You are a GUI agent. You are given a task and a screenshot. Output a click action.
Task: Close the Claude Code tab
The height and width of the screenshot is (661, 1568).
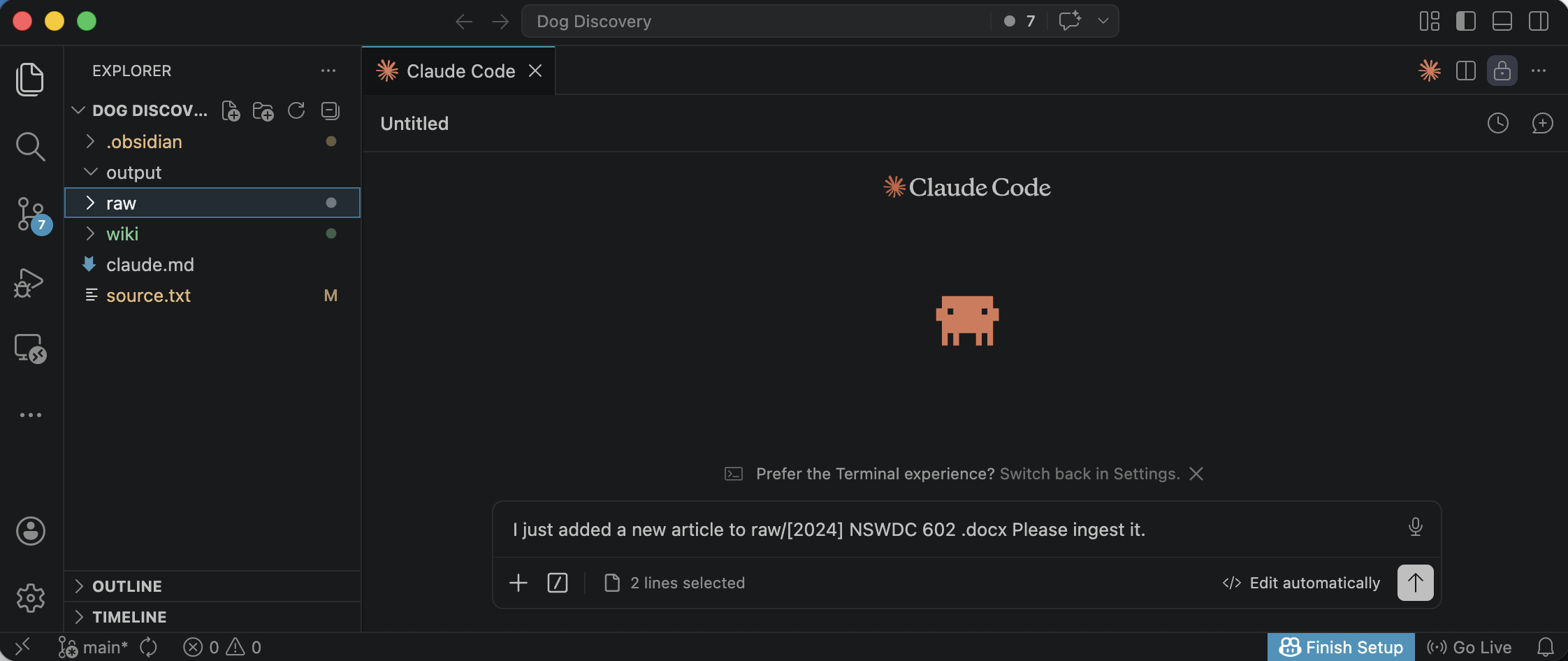(x=535, y=71)
